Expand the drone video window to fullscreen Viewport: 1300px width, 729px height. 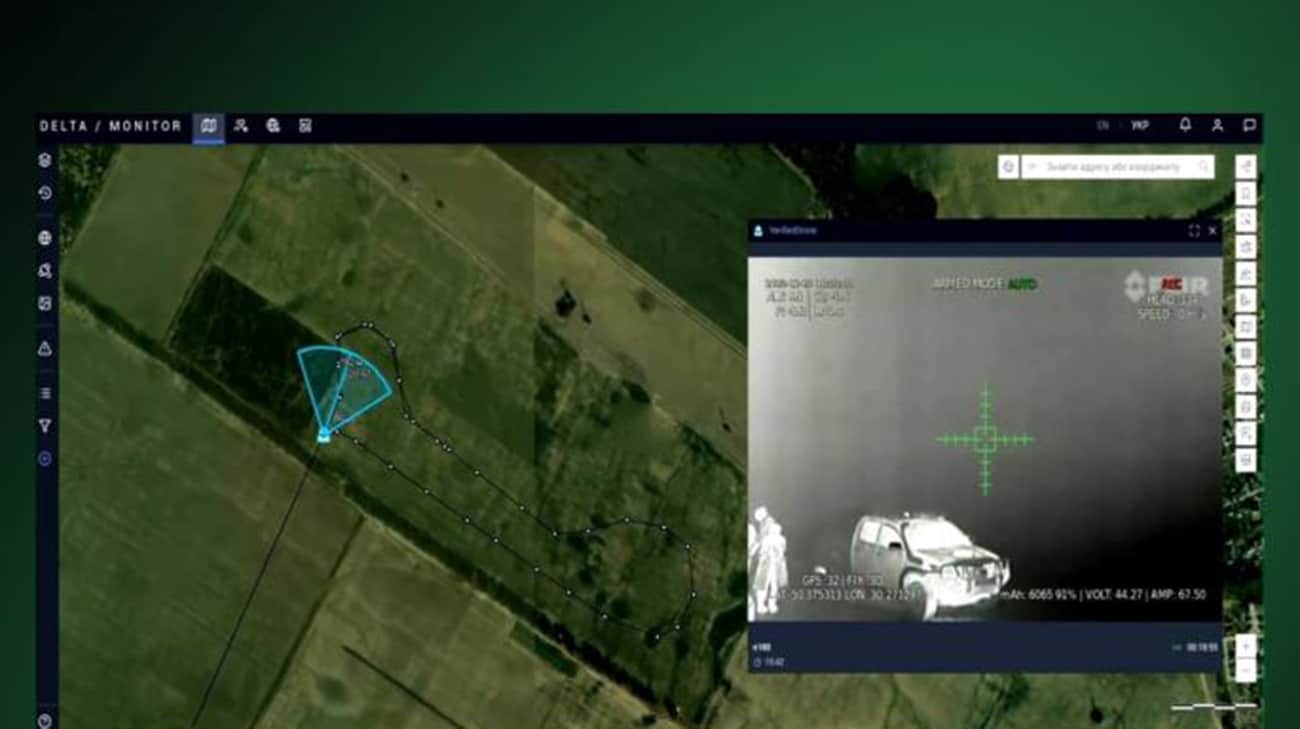pos(1194,231)
